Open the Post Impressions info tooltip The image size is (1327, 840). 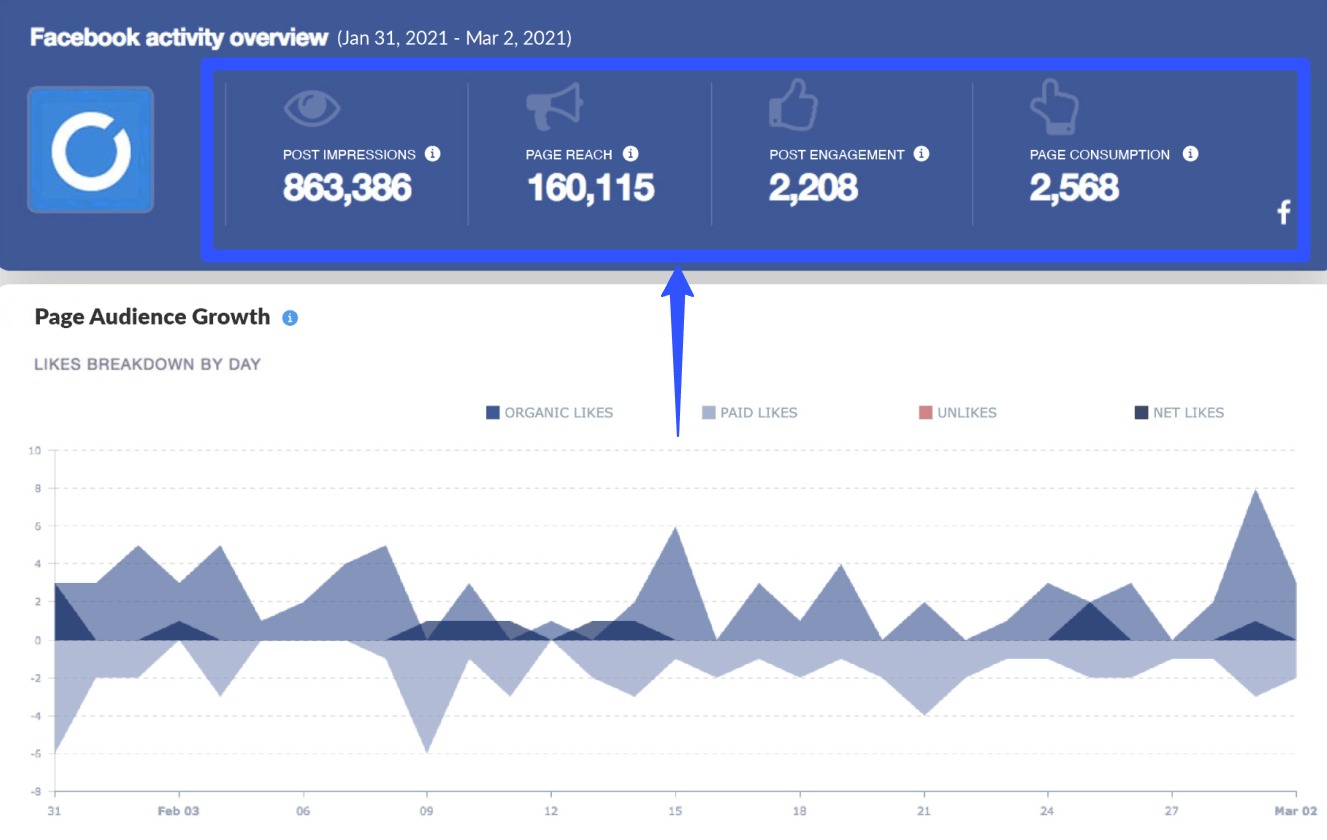(431, 154)
